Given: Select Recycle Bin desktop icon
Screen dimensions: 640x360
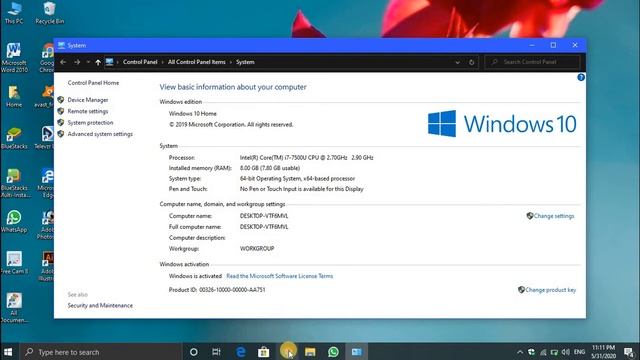Looking at the screenshot, I should (x=49, y=13).
